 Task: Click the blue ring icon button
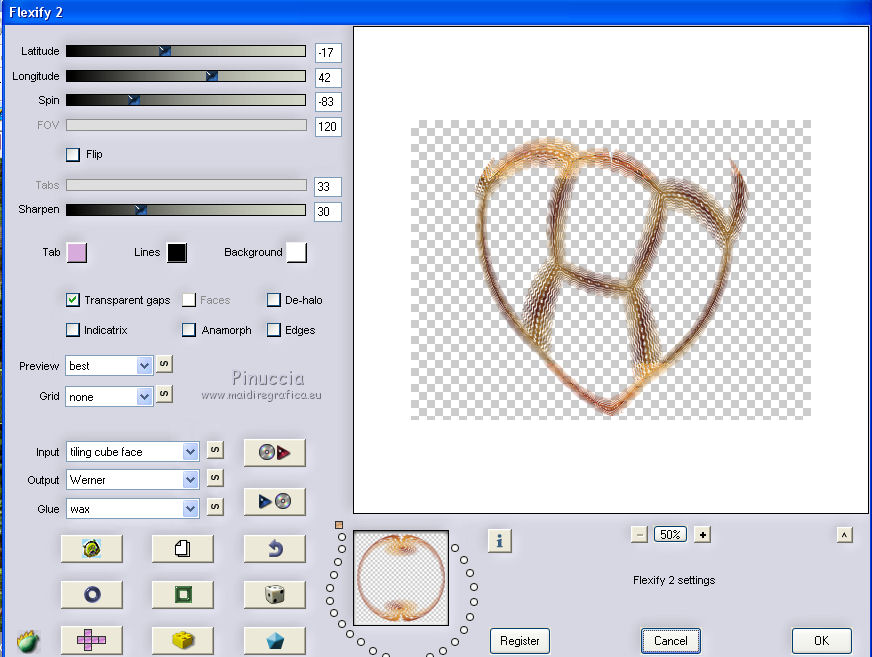[x=92, y=594]
